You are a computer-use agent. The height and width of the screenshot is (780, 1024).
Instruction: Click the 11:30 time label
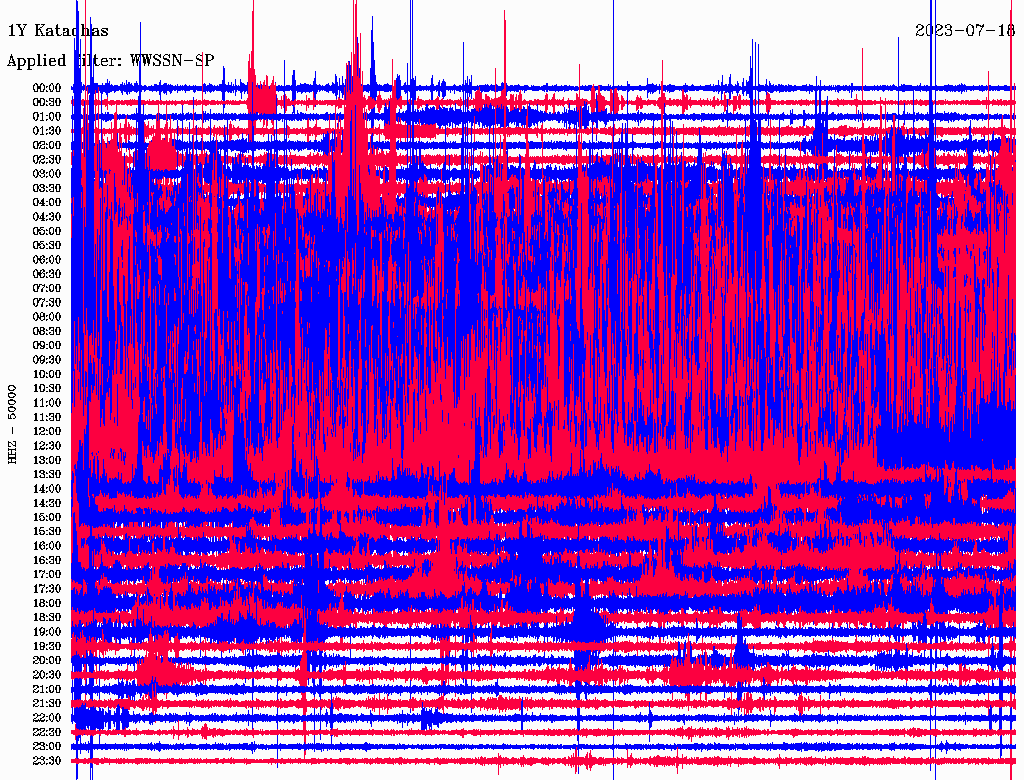pyautogui.click(x=47, y=417)
